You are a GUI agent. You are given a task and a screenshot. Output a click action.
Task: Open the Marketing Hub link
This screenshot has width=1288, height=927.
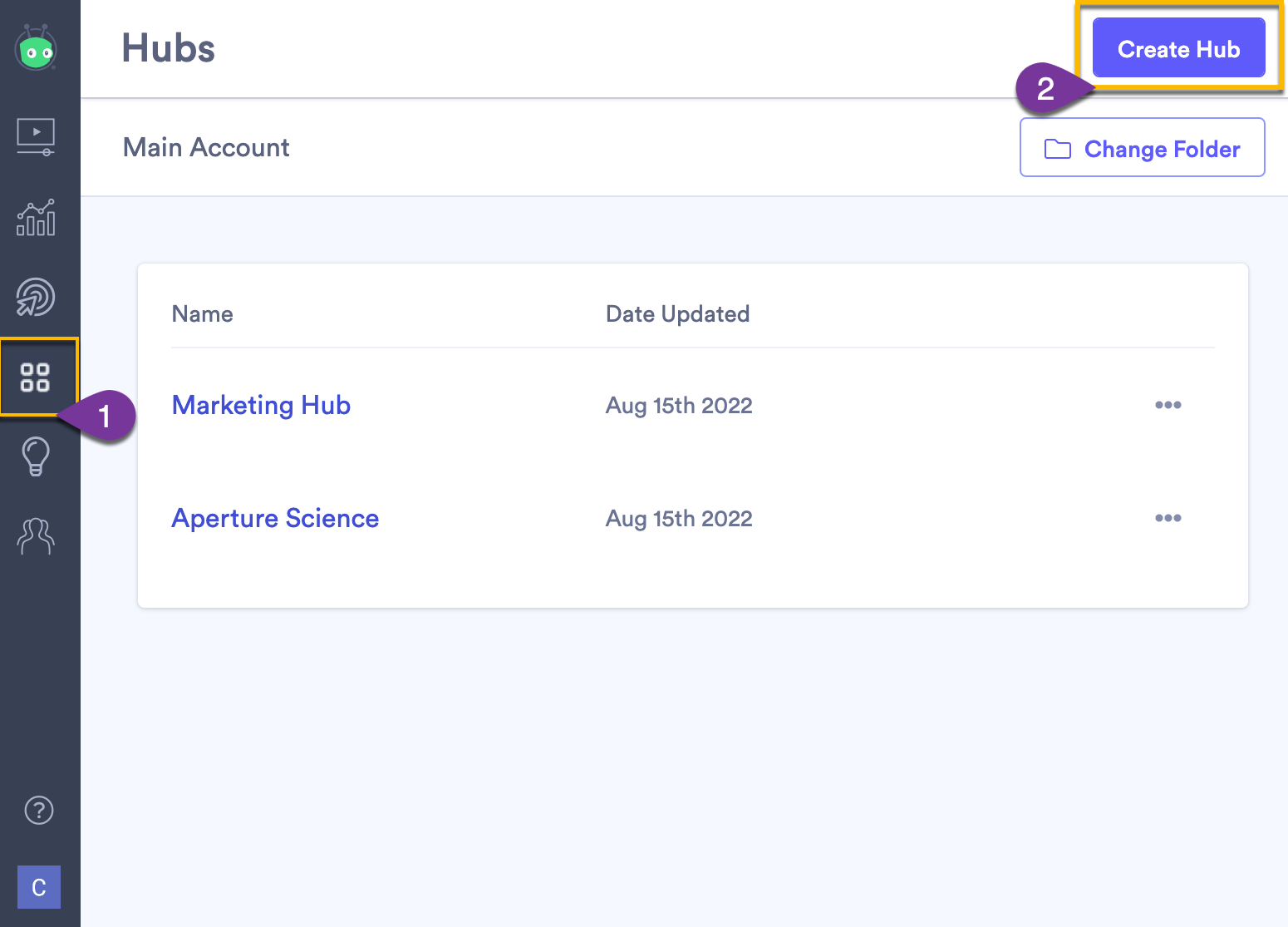click(261, 405)
